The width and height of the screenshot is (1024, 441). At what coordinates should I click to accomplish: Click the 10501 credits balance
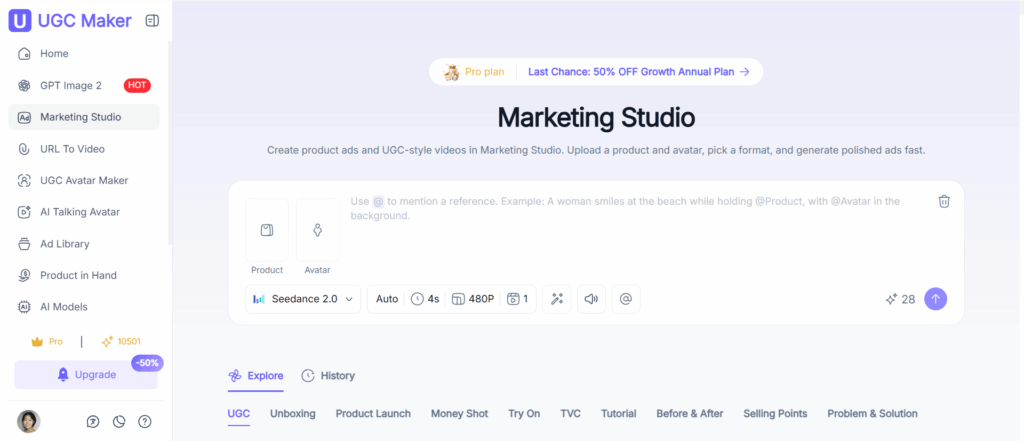121,342
